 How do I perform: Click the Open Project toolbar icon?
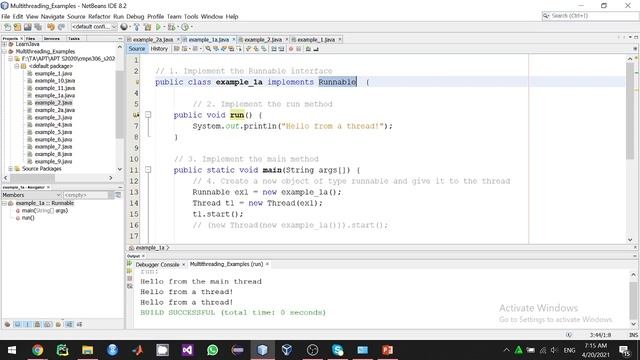(x=27, y=27)
